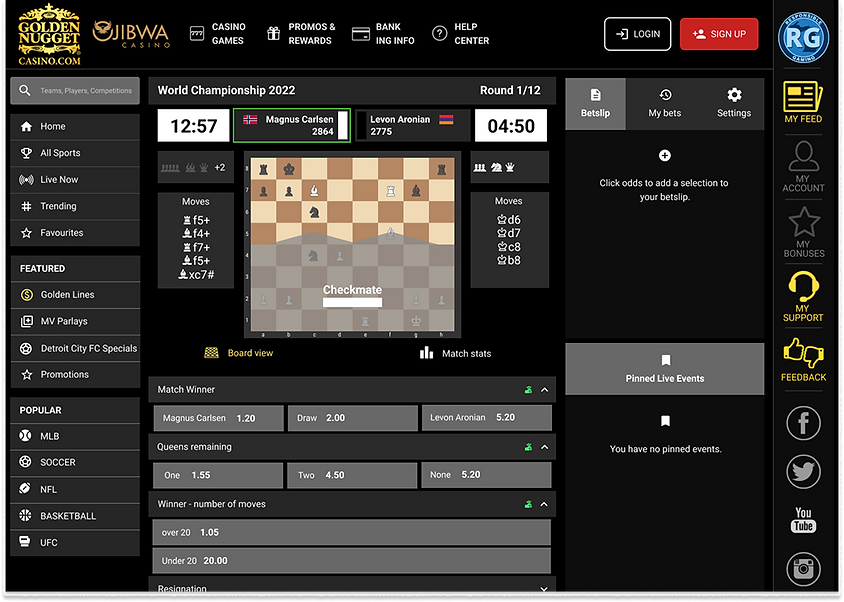Open My Feed from the right rail
Image resolution: width=844 pixels, height=602 pixels.
803,102
